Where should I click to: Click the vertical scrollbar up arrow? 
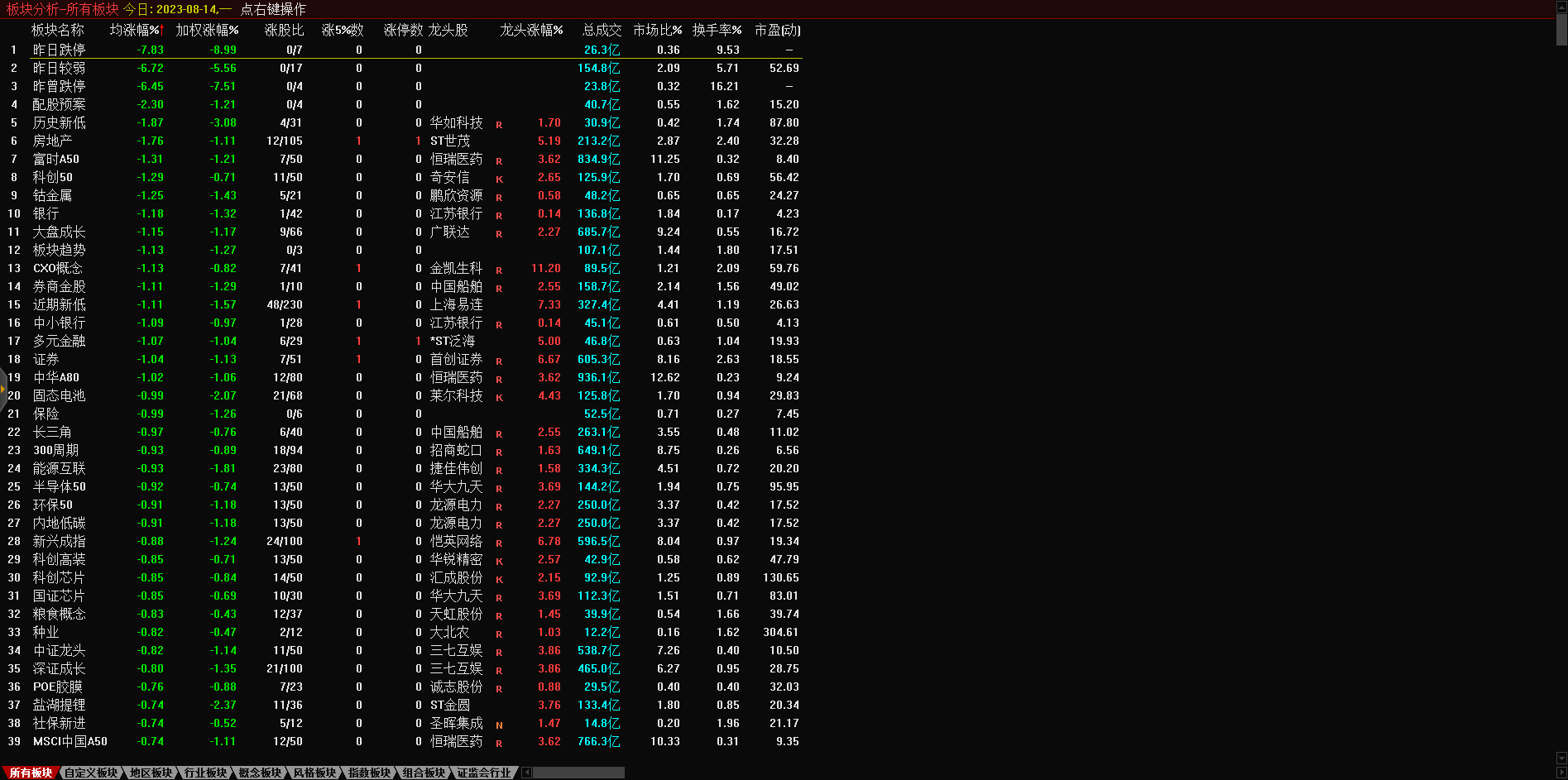[1561, 6]
